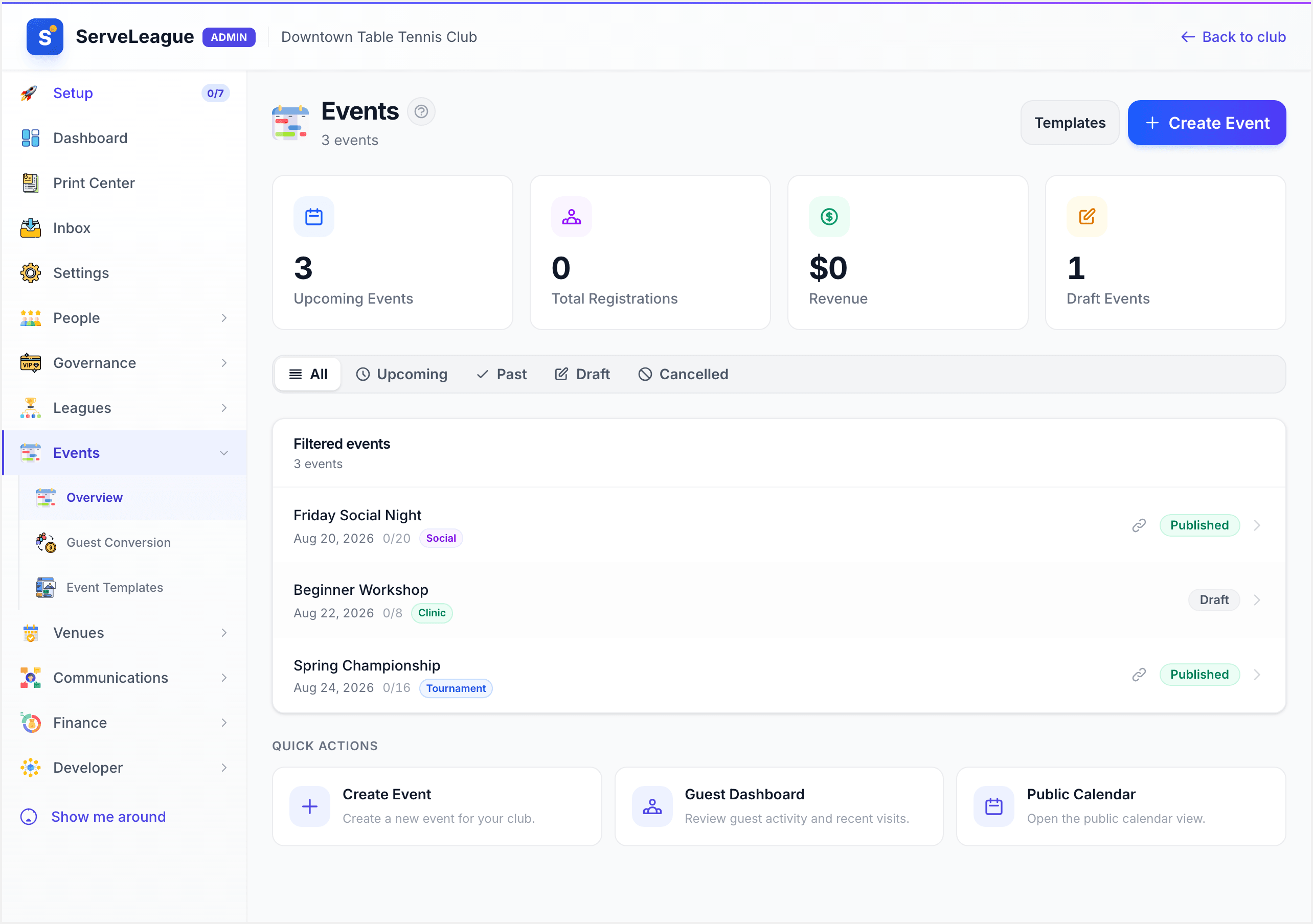
Task: Click the Dashboard sidebar icon
Action: tap(30, 138)
